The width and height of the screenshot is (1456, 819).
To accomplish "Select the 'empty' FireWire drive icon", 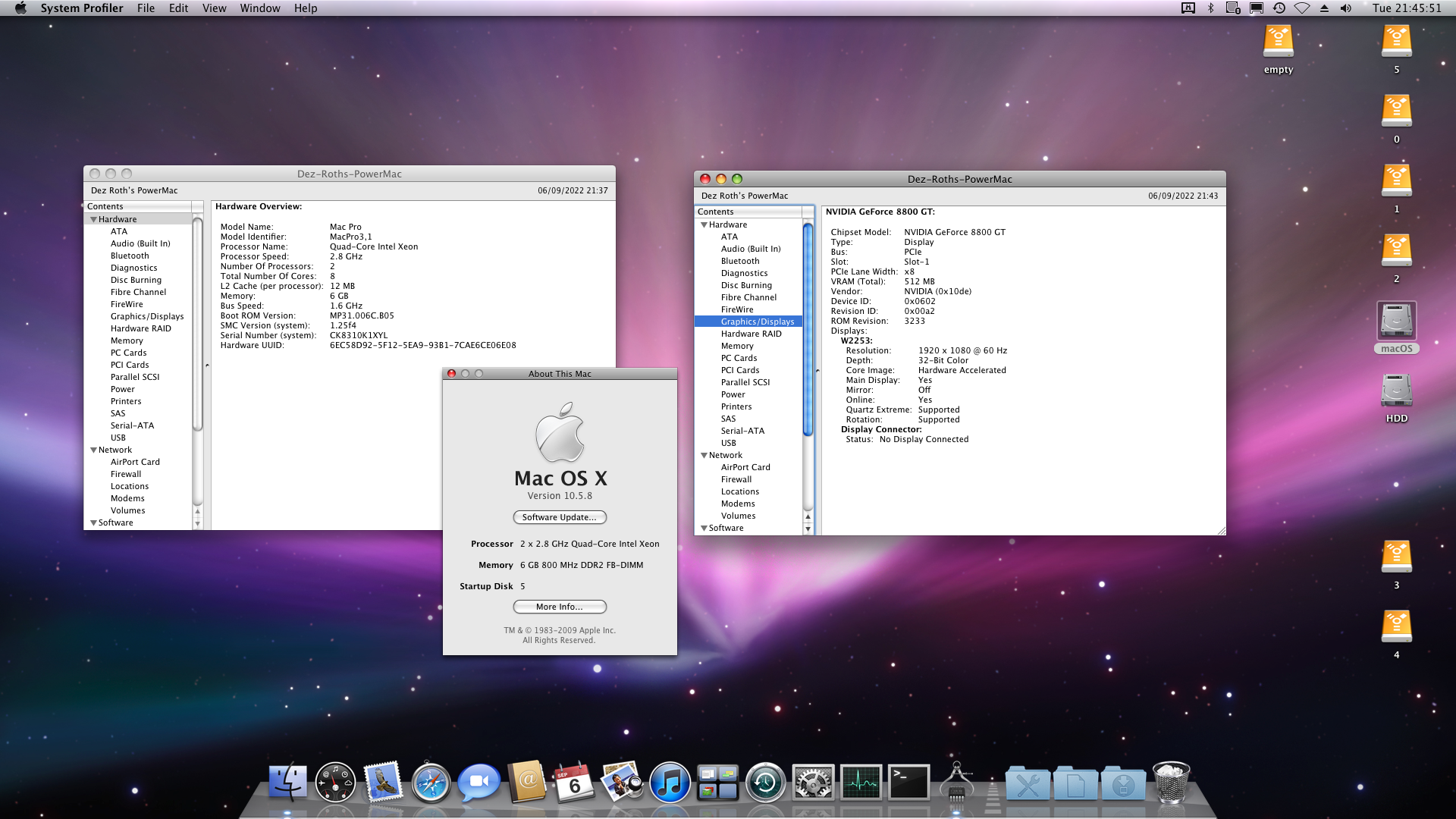I will coord(1278,42).
